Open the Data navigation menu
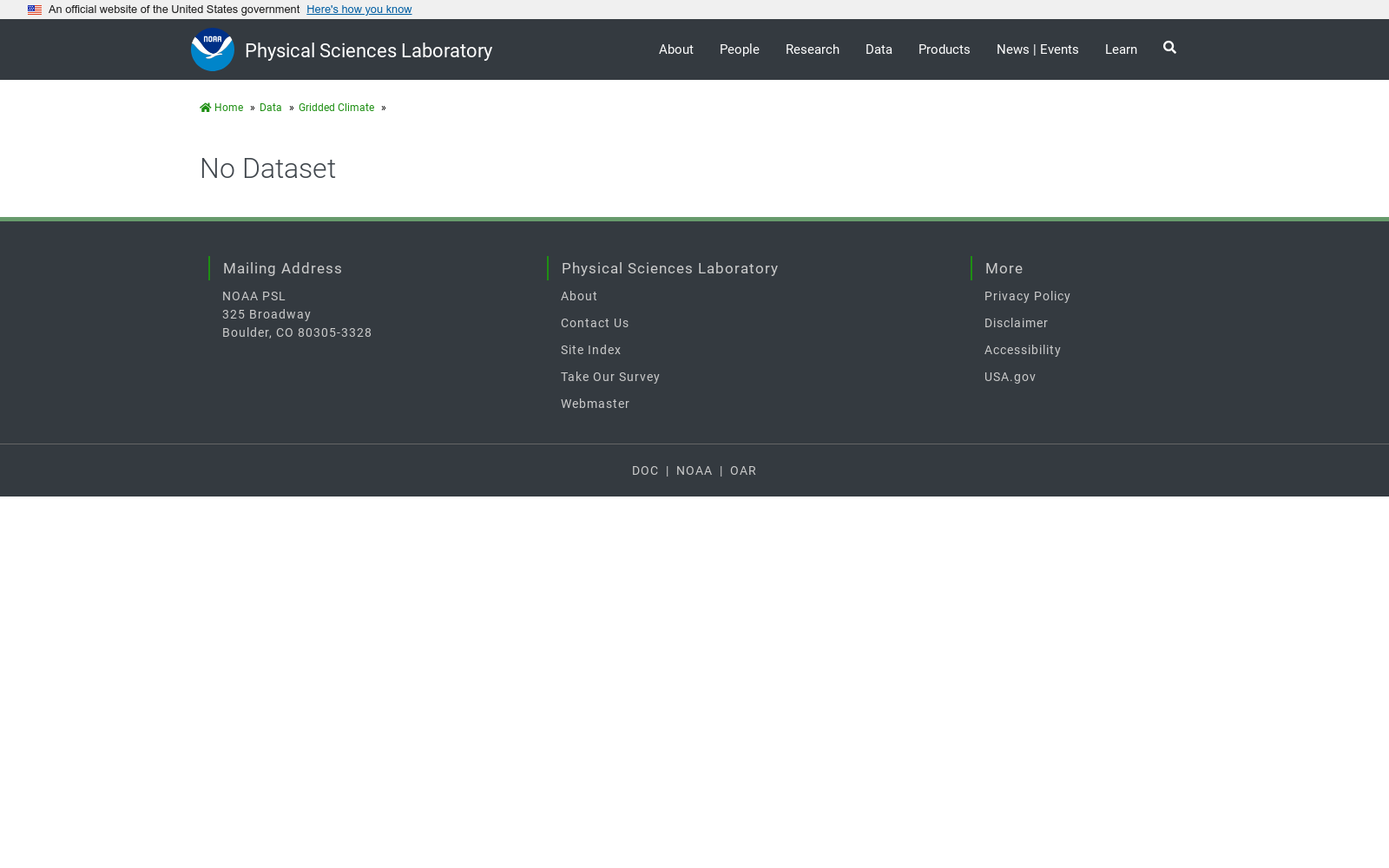This screenshot has height=868, width=1389. pyautogui.click(x=879, y=49)
